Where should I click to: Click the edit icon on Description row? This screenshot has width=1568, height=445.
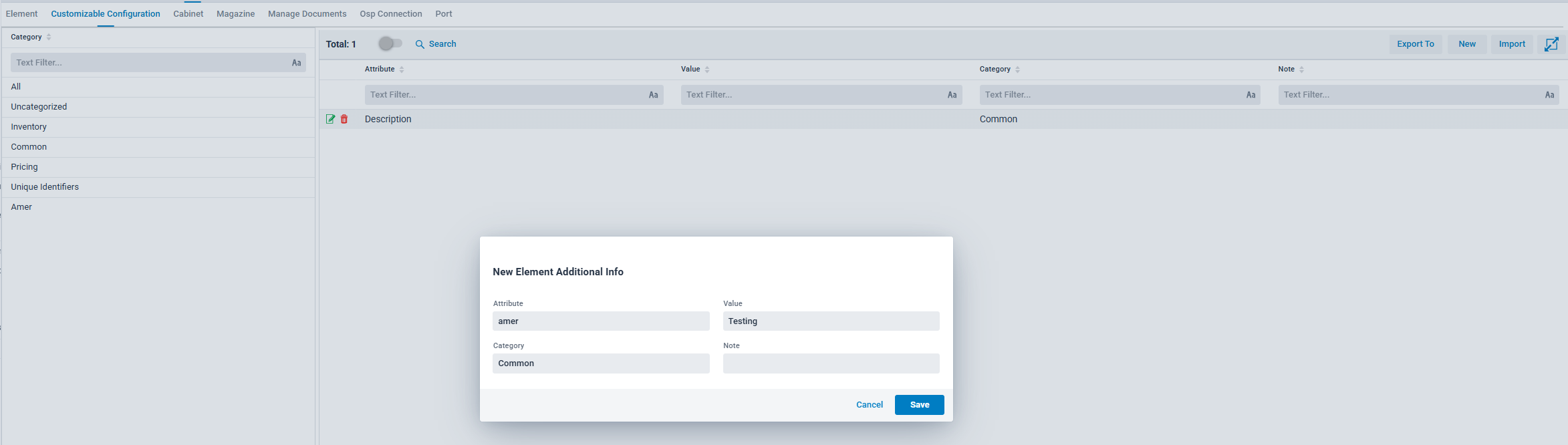330,119
